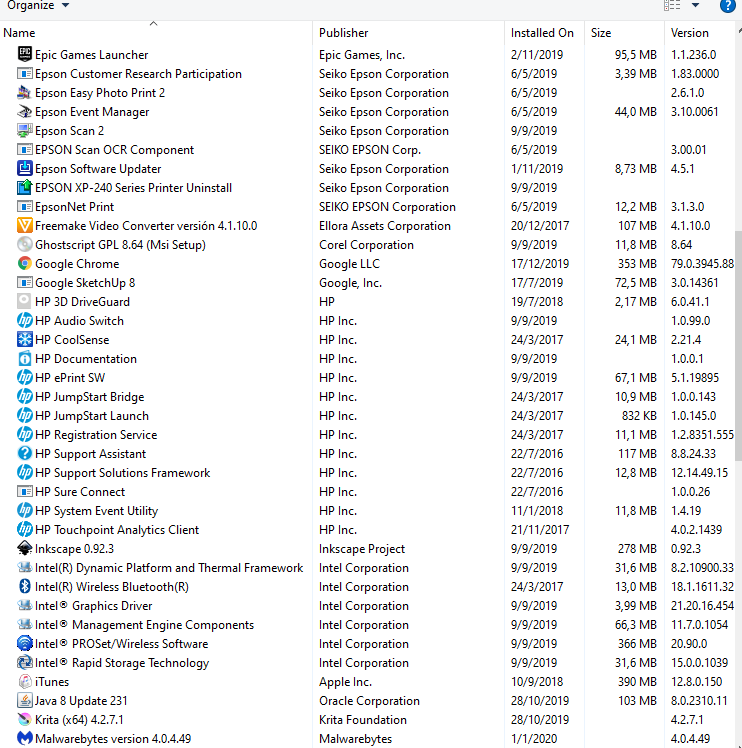Image resolution: width=742 pixels, height=748 pixels.
Task: Click the version 12.8.0.150 cell
Action: (699, 682)
